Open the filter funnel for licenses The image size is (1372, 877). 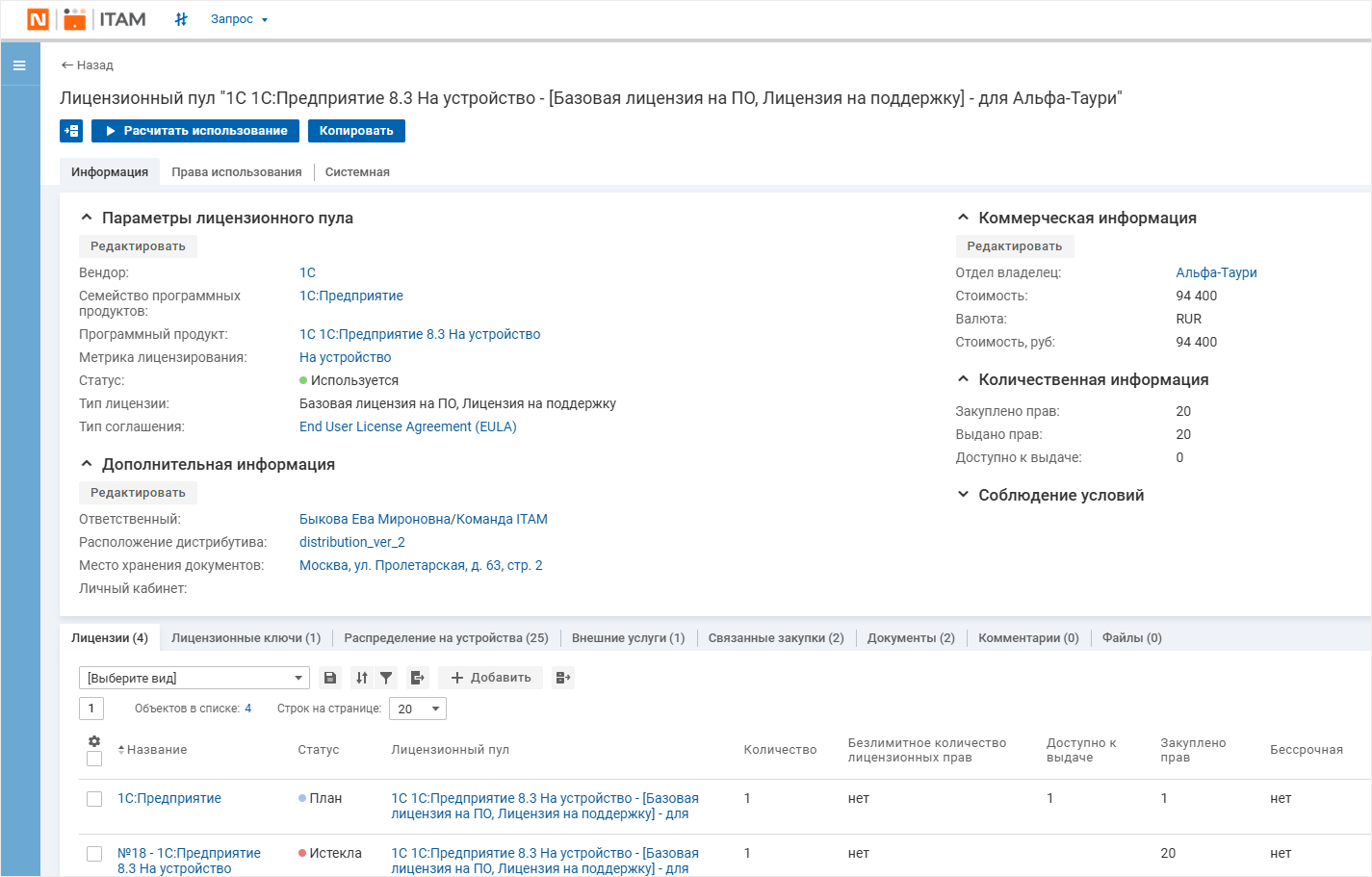point(386,678)
